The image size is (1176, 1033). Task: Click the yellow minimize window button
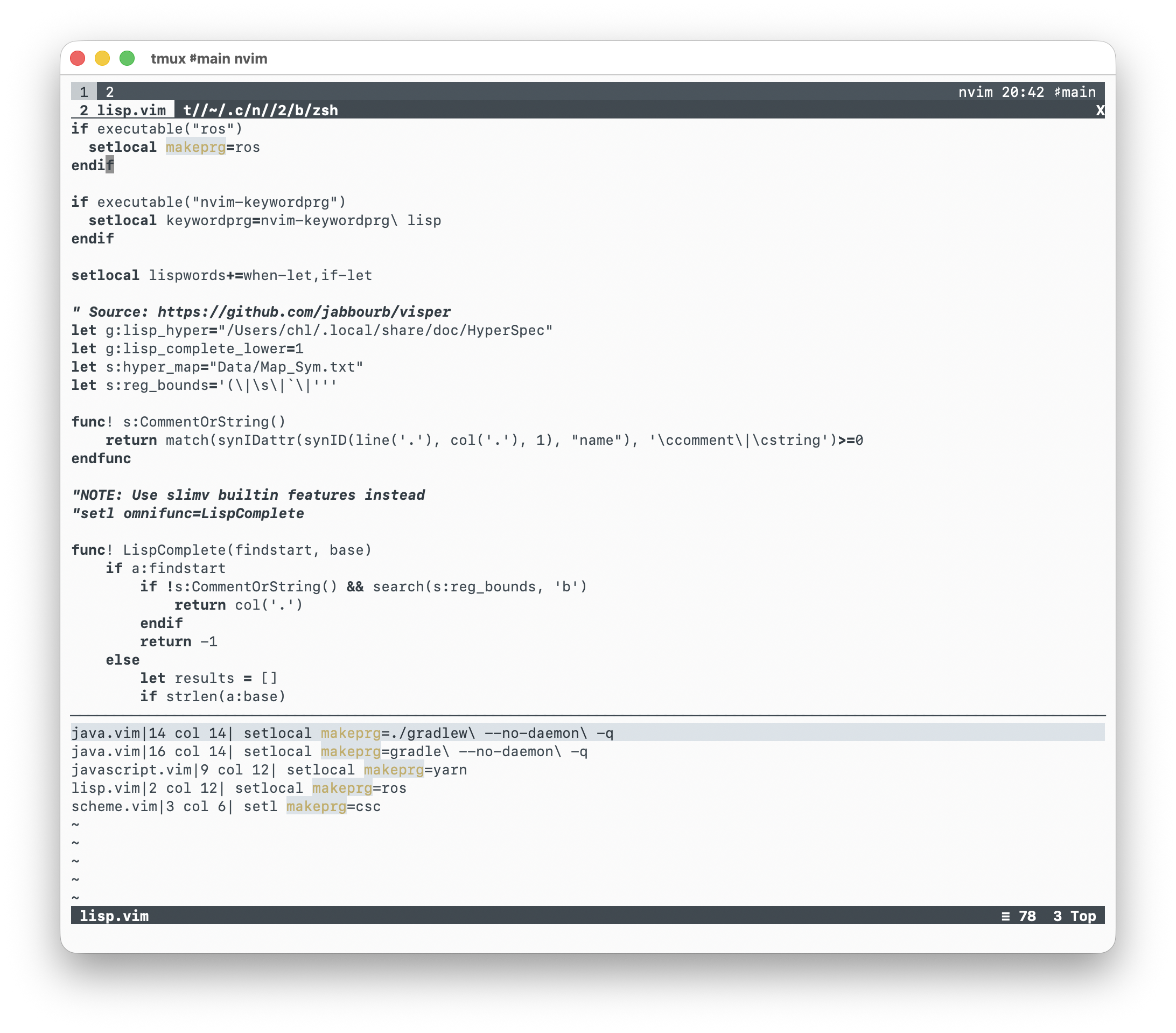(102, 58)
